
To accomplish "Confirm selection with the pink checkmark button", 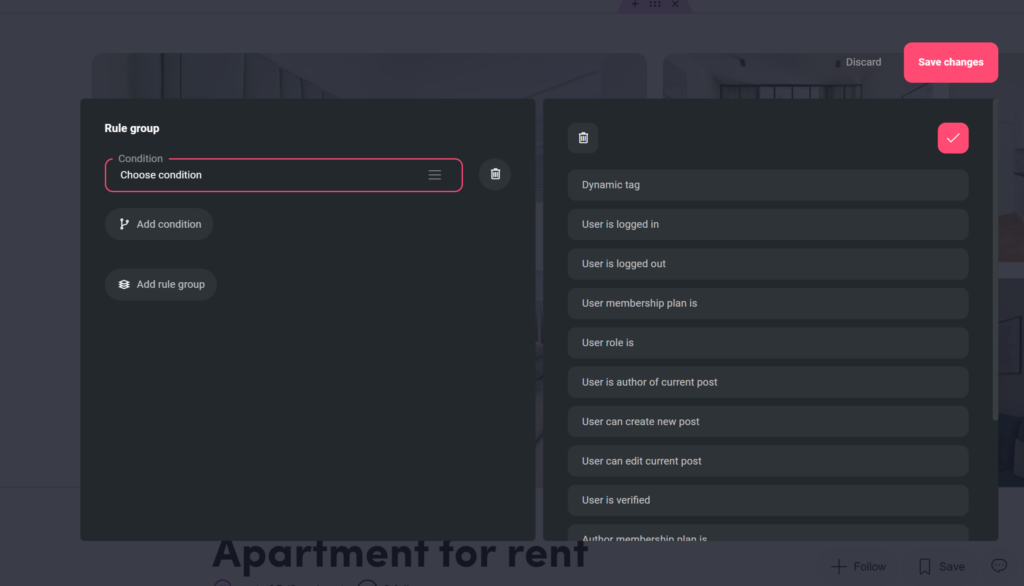I will pyautogui.click(x=952, y=138).
